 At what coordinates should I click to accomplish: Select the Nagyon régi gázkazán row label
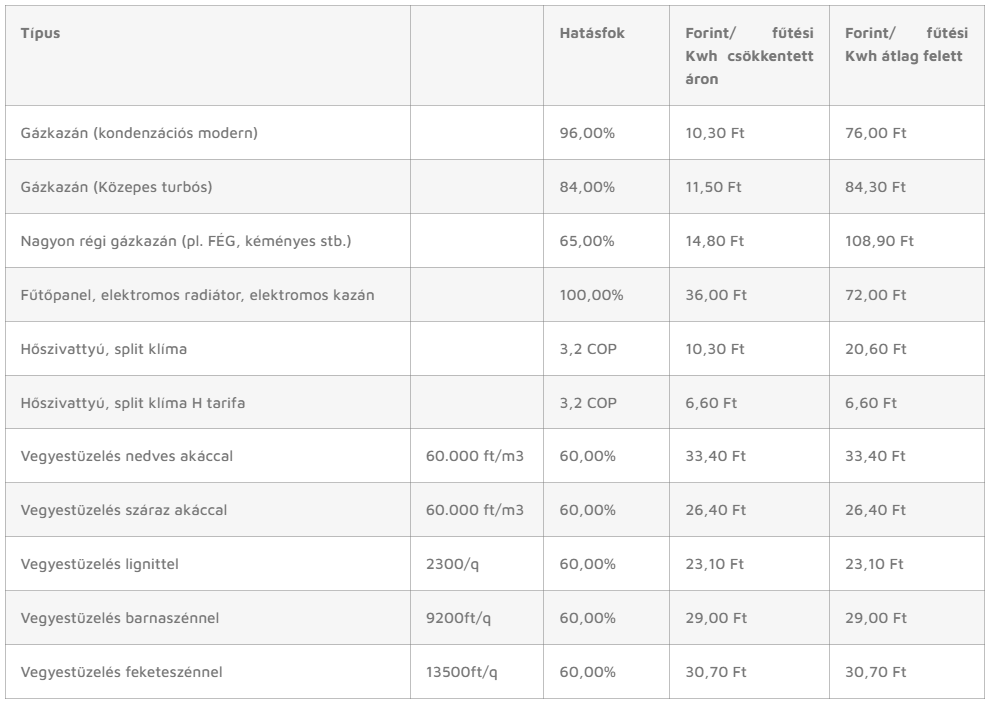185,241
